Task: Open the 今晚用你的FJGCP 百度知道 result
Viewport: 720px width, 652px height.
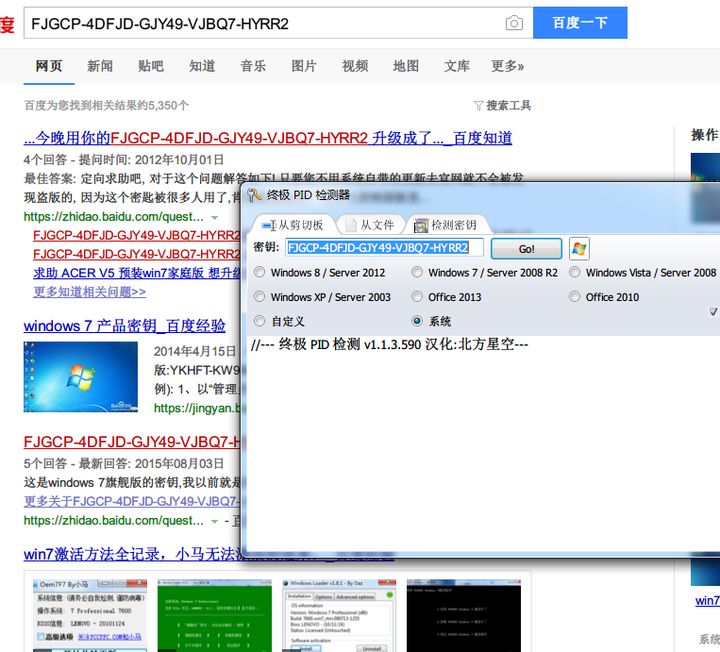Action: pyautogui.click(x=268, y=138)
